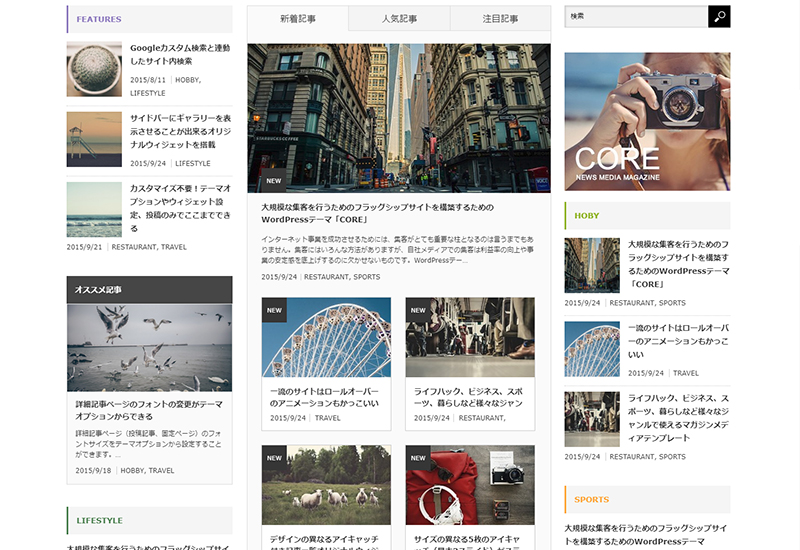The image size is (800, 550).
Task: Click RESTAURANT category under the main featured article
Action: [327, 277]
